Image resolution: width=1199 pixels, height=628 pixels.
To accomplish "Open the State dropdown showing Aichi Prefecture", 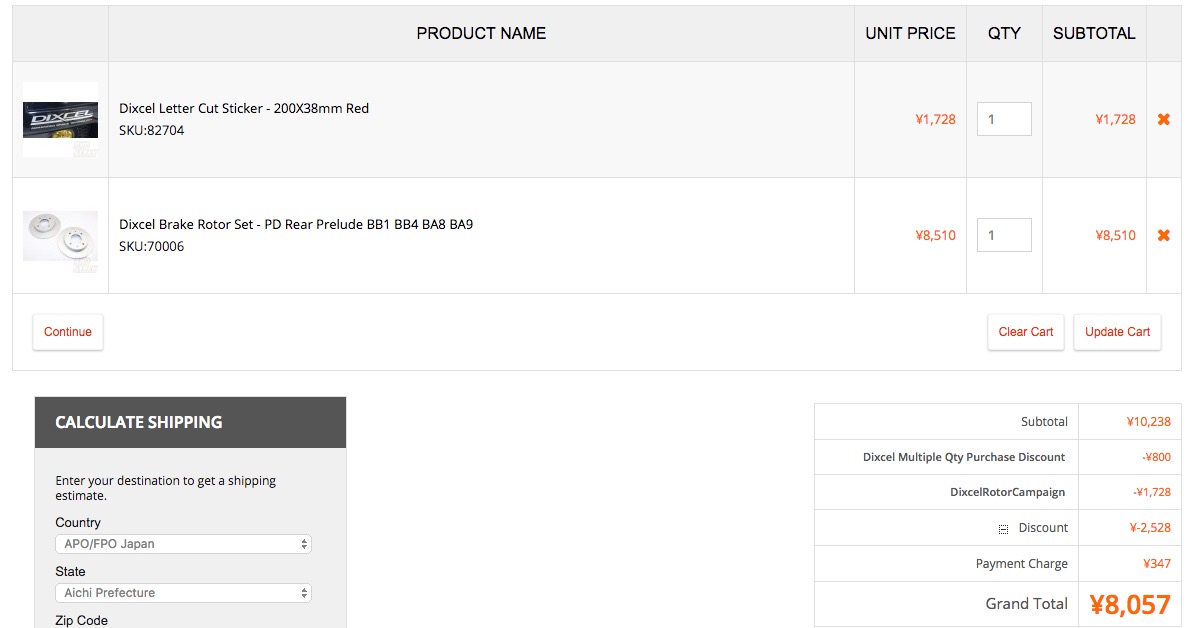I will (x=183, y=593).
